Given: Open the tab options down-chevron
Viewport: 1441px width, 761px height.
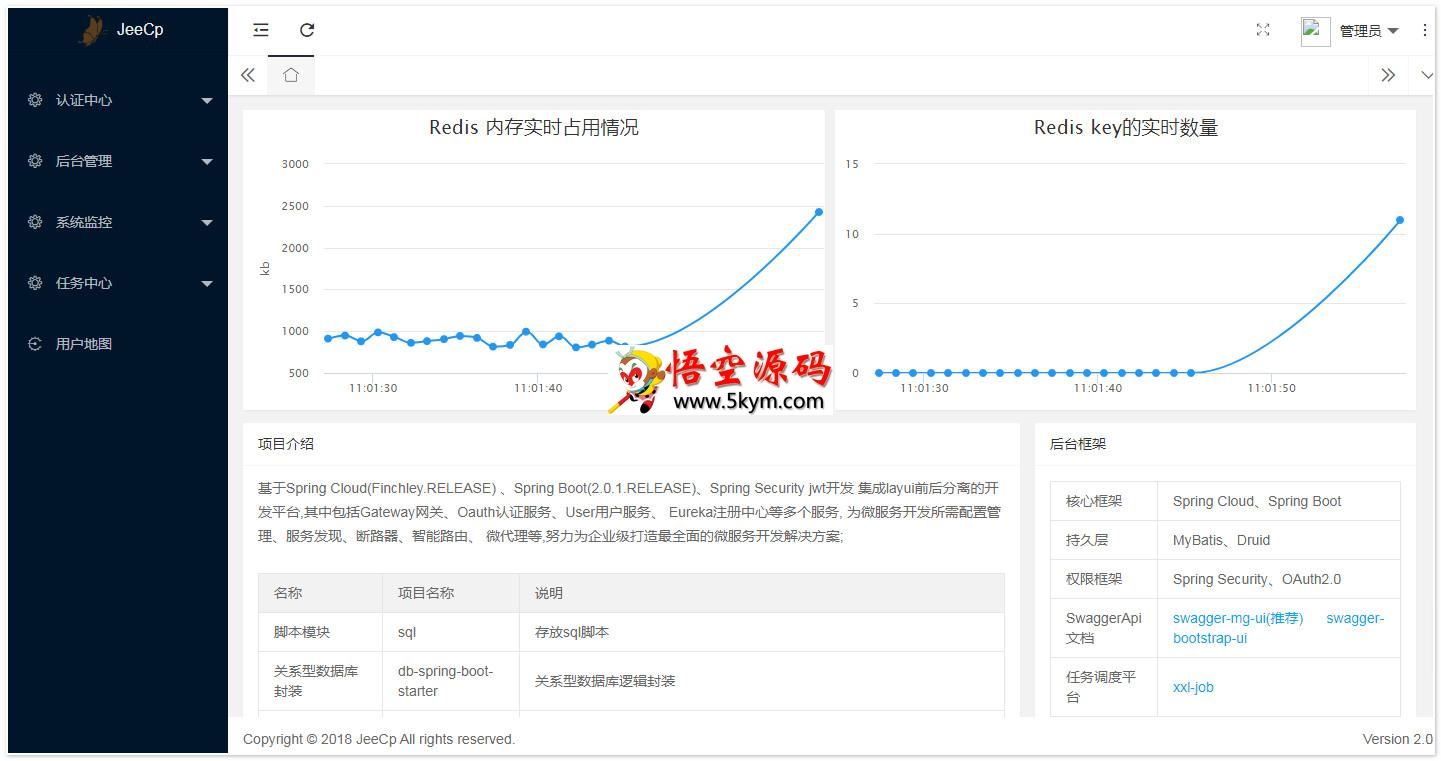Looking at the screenshot, I should (1427, 75).
